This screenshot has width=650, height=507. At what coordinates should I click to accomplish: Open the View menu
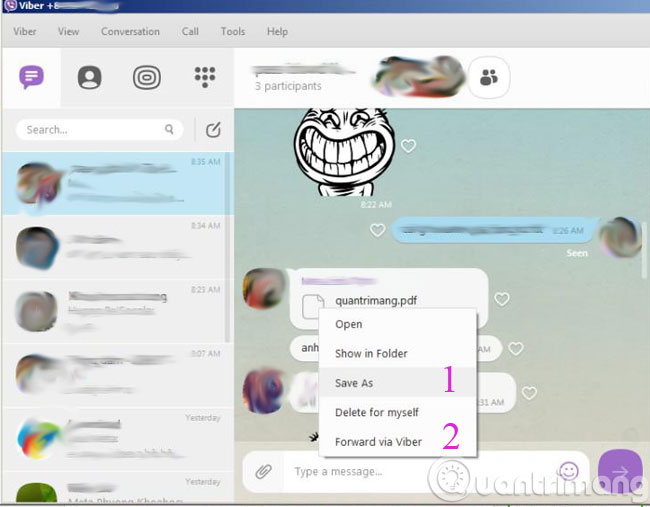click(68, 32)
